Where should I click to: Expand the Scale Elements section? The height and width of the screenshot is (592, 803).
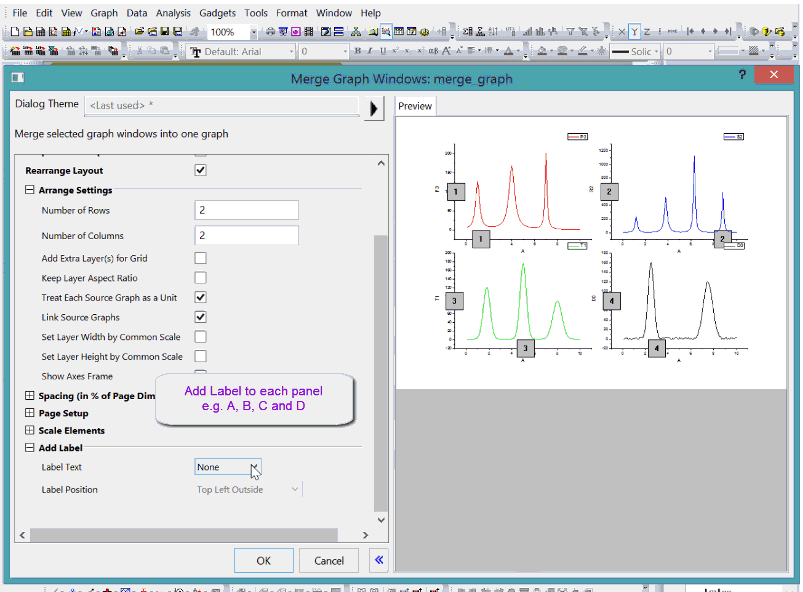(x=30, y=430)
